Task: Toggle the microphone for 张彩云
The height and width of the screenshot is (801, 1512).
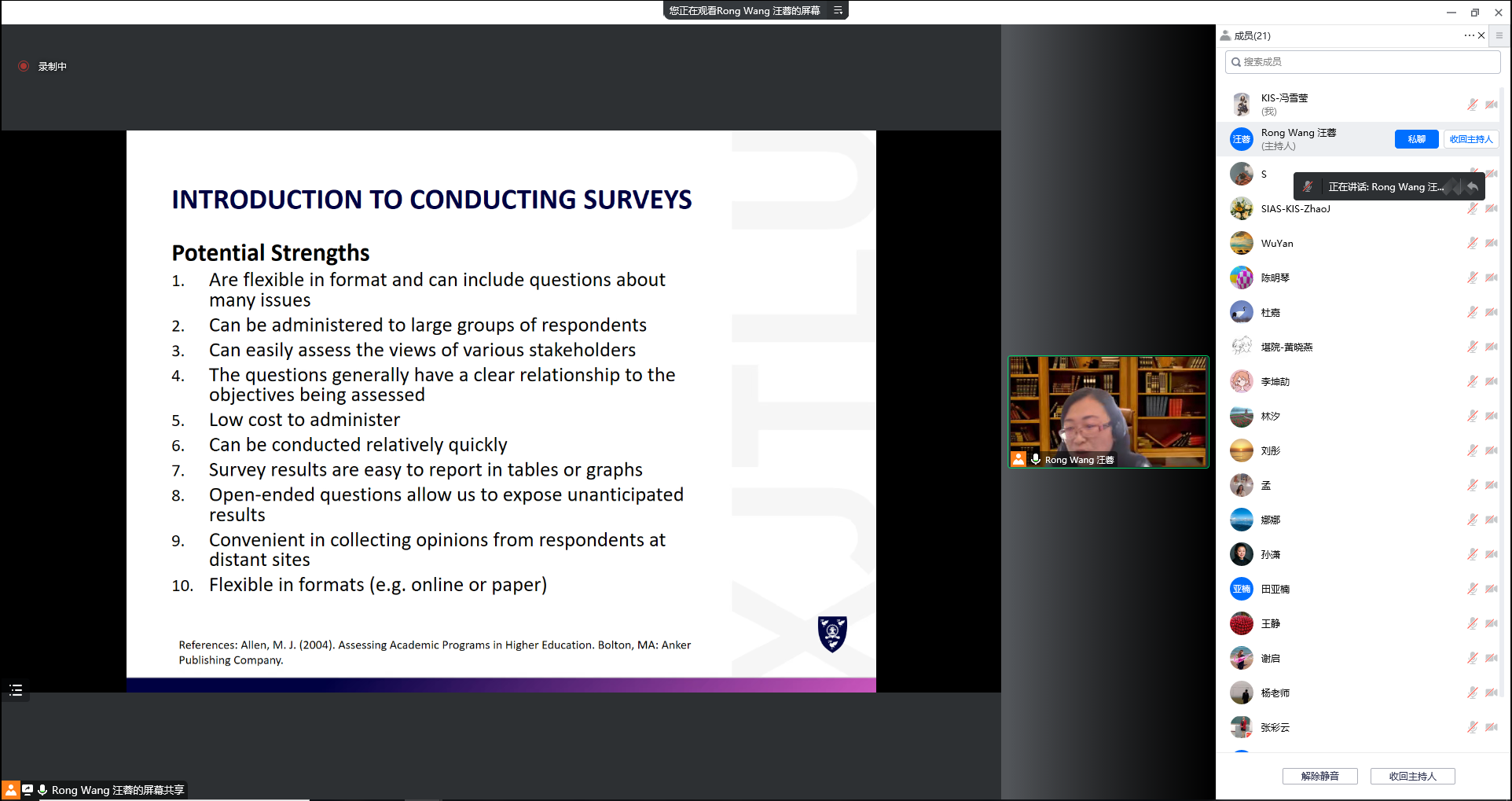Action: (x=1472, y=727)
